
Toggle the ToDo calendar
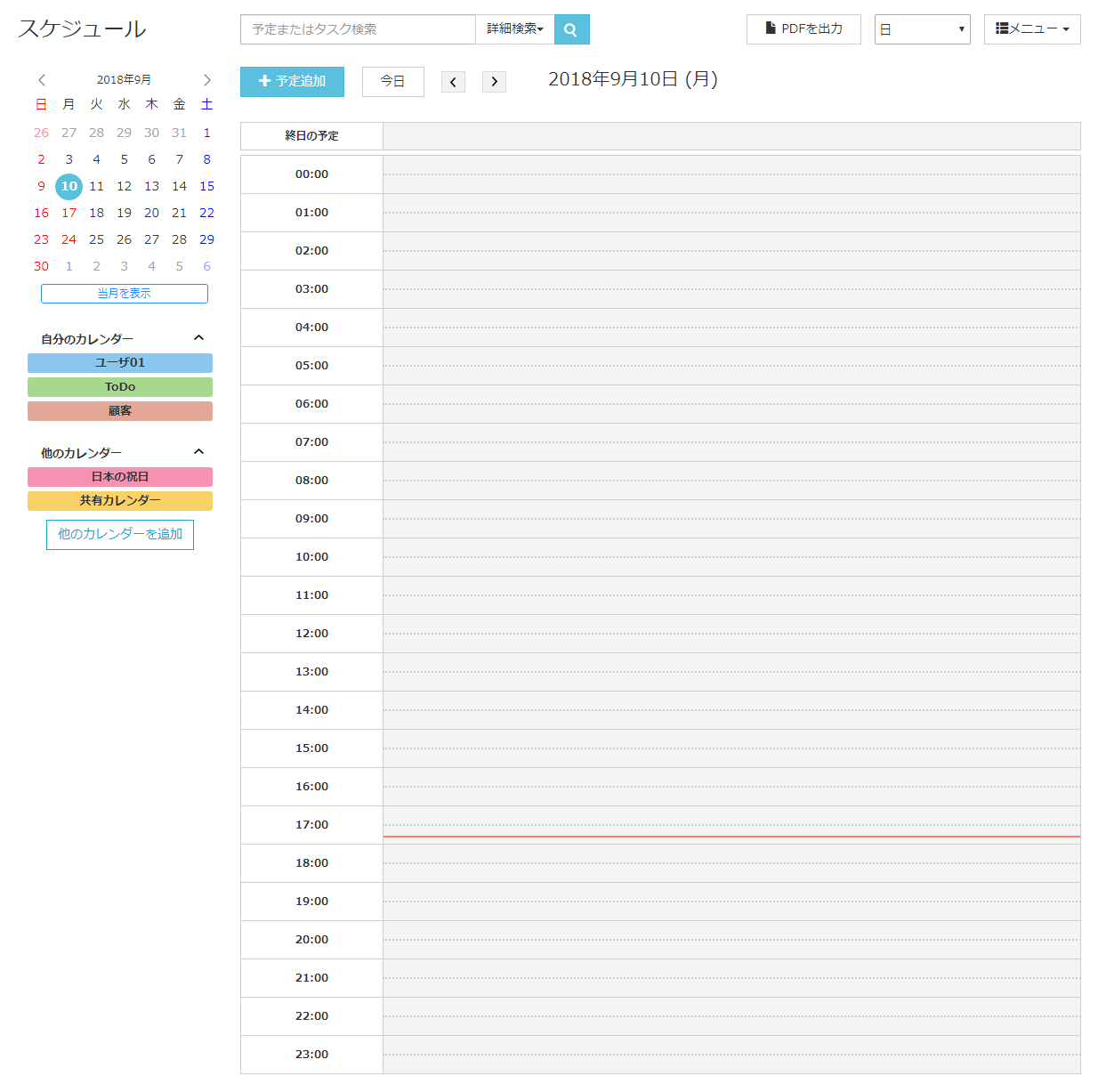coord(120,387)
